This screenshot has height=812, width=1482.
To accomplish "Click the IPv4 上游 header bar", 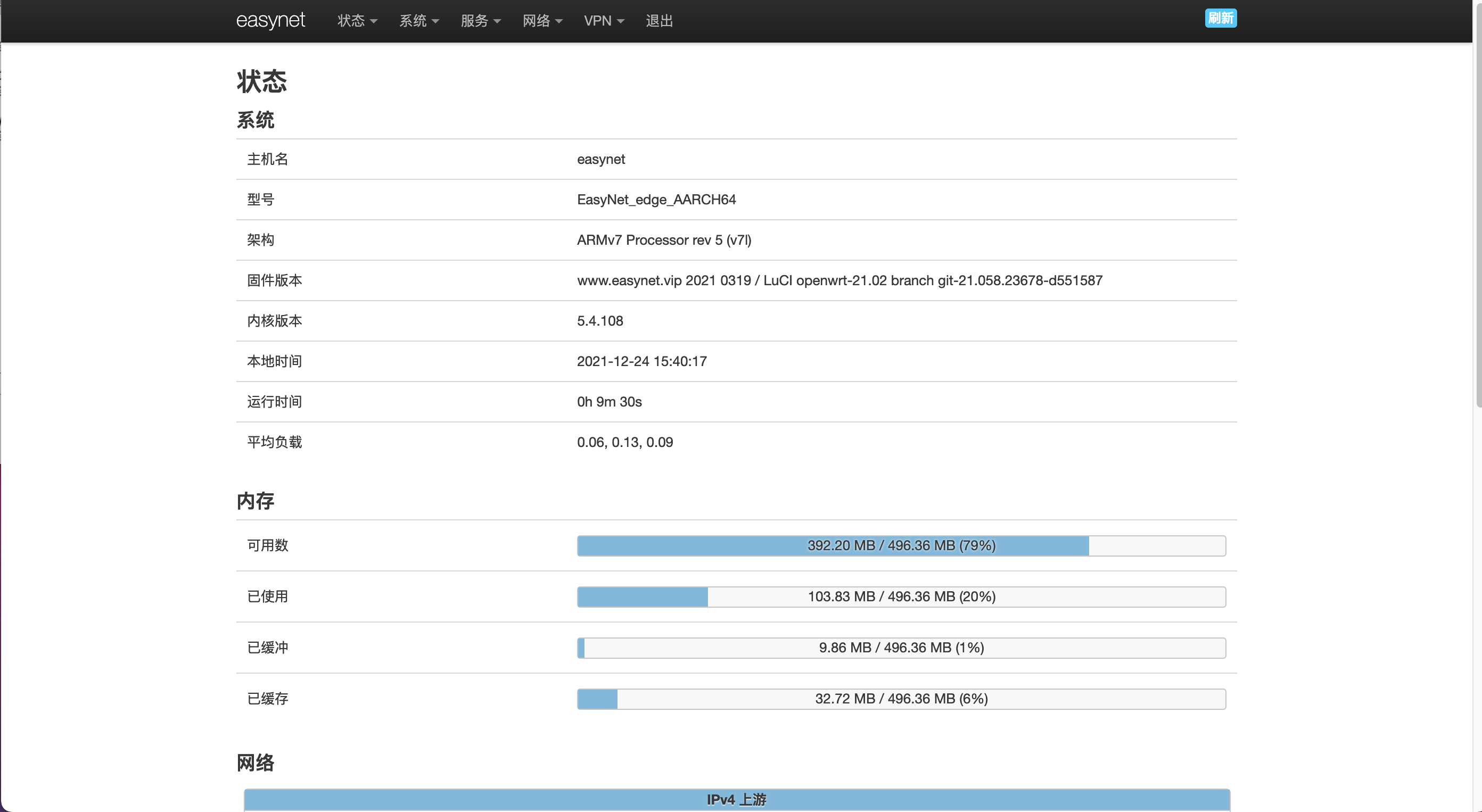I will coord(737,800).
